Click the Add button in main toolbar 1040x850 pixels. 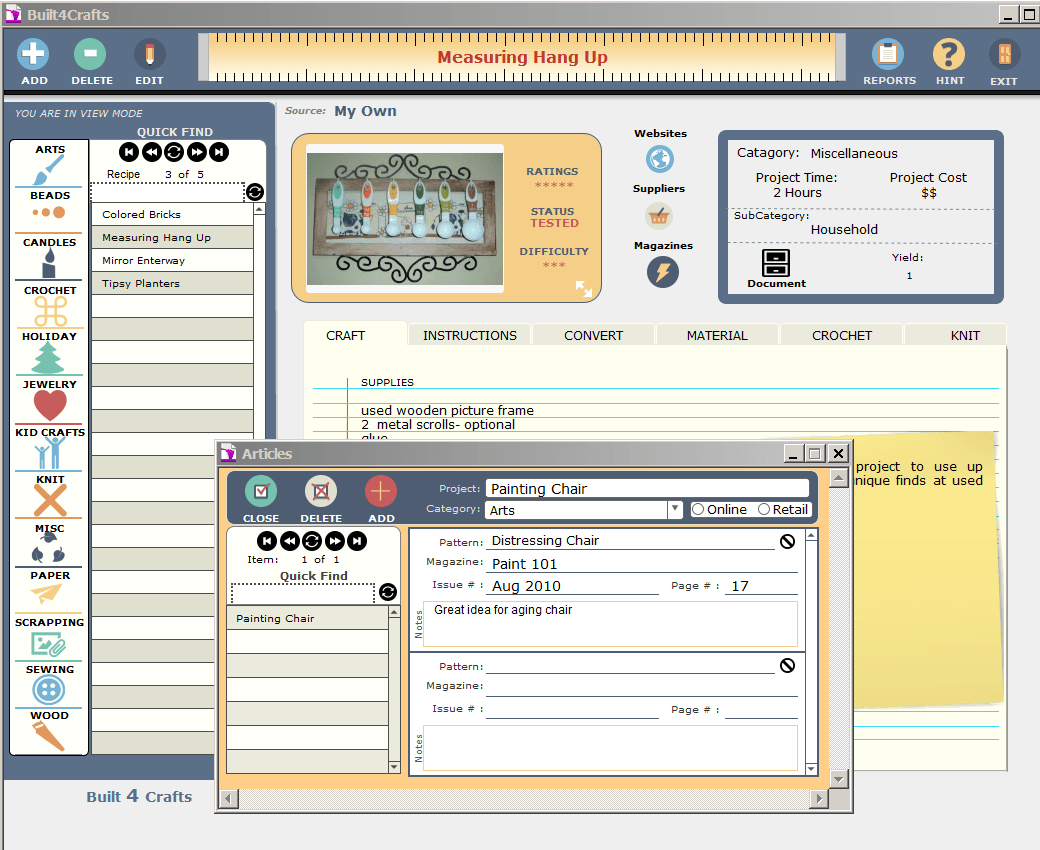point(33,55)
